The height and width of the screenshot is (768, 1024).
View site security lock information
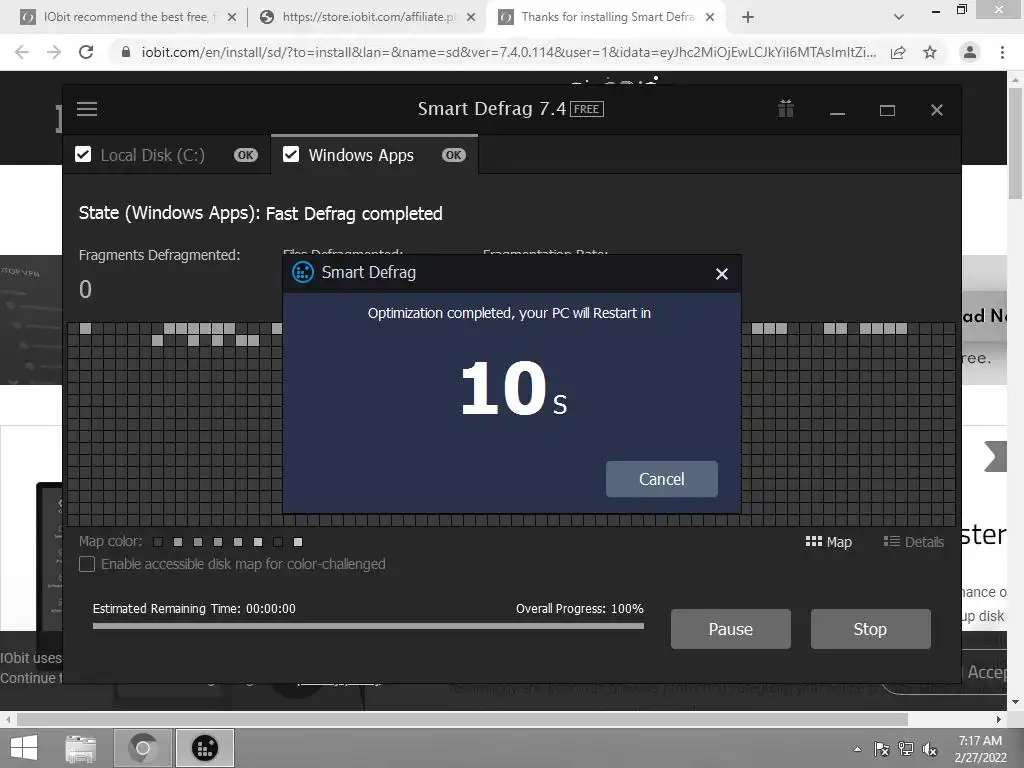point(126,52)
